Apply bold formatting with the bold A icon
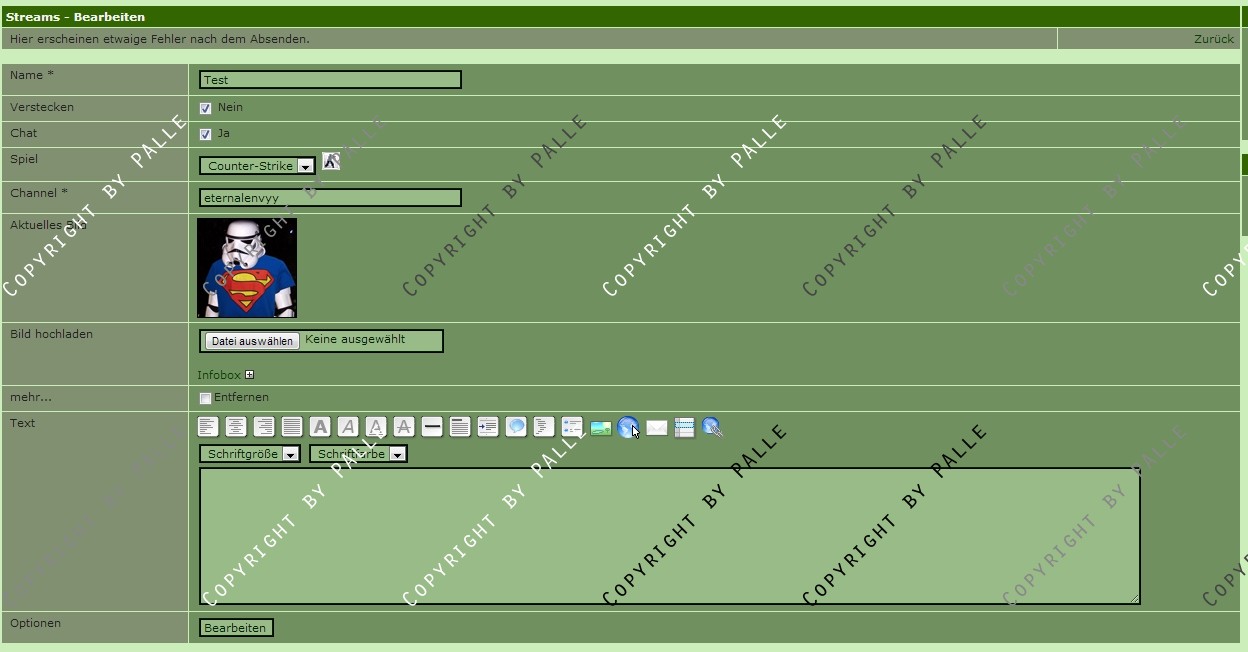This screenshot has height=652, width=1248. (x=320, y=427)
